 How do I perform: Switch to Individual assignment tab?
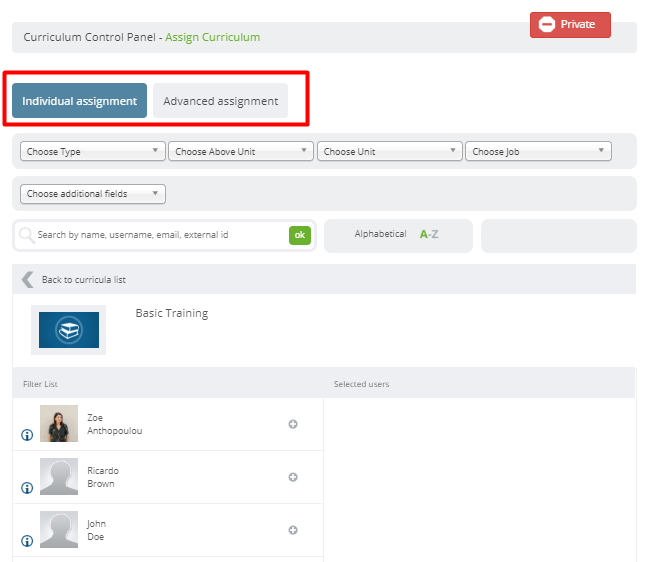pyautogui.click(x=79, y=100)
